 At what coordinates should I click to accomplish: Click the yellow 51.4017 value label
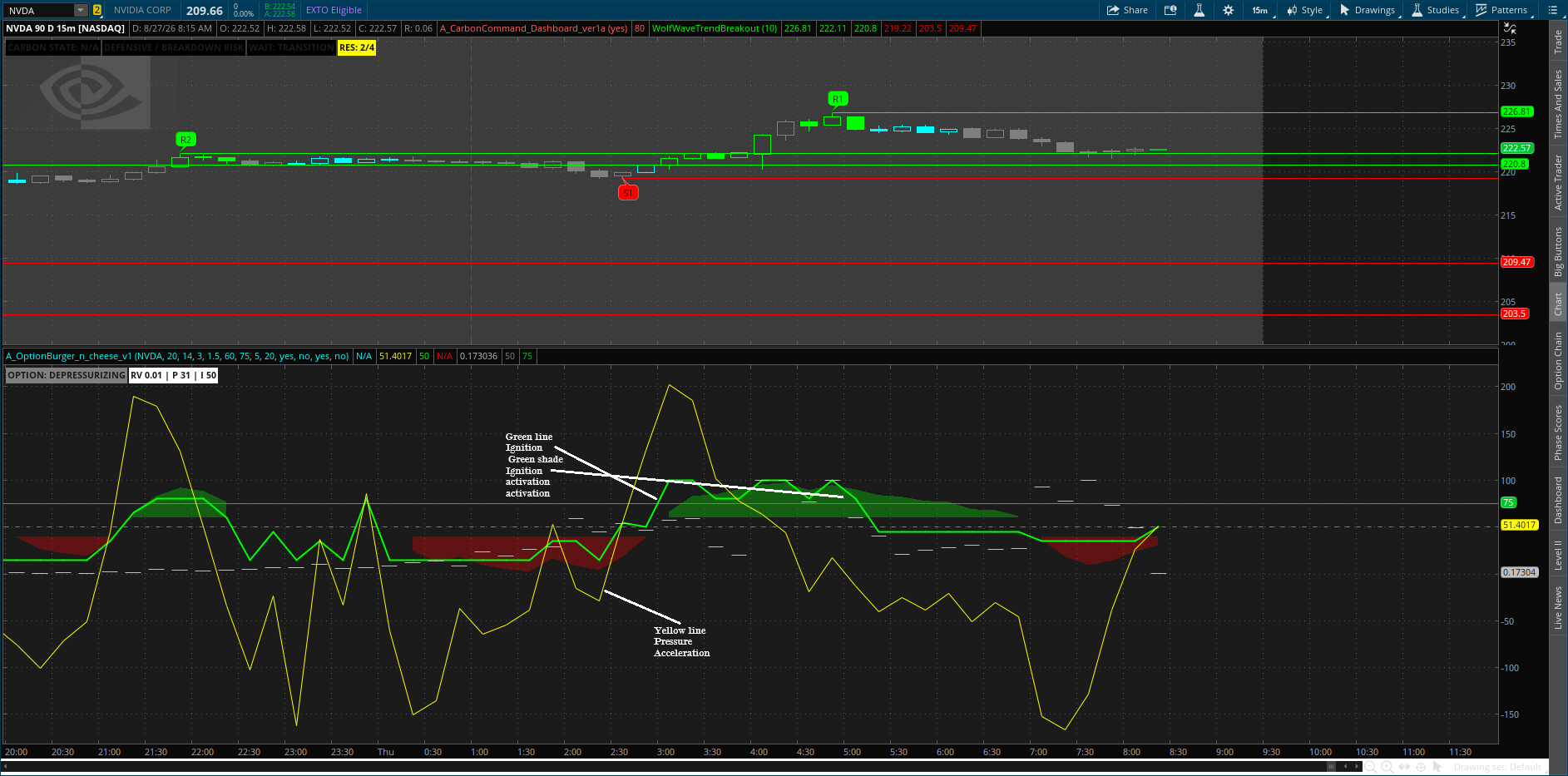pyautogui.click(x=1519, y=525)
